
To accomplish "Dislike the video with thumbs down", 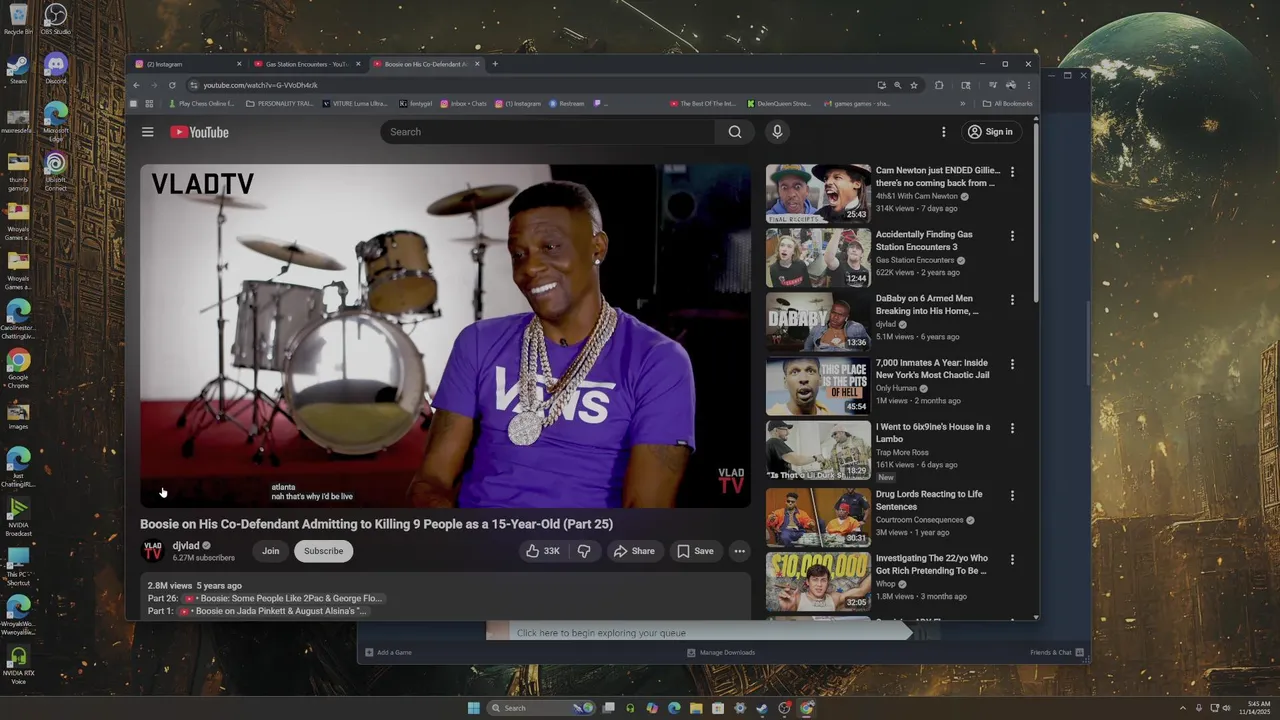I will 584,551.
